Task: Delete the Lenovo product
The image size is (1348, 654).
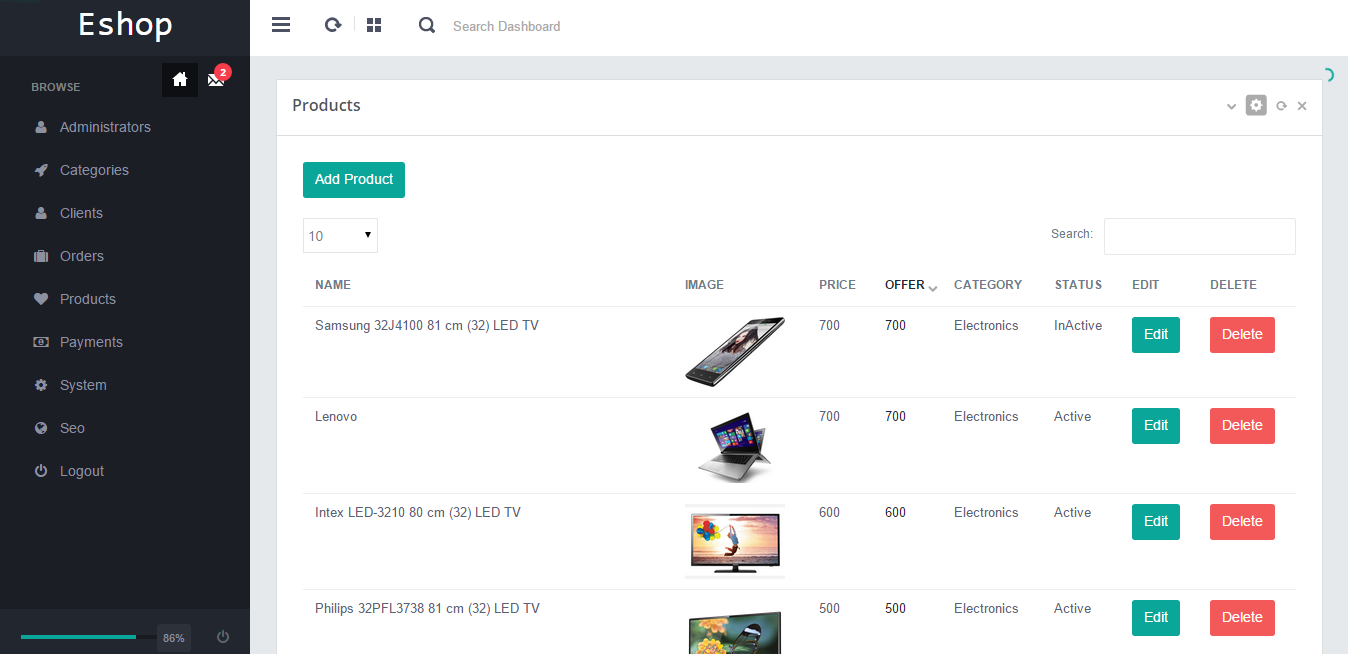Action: [x=1242, y=426]
